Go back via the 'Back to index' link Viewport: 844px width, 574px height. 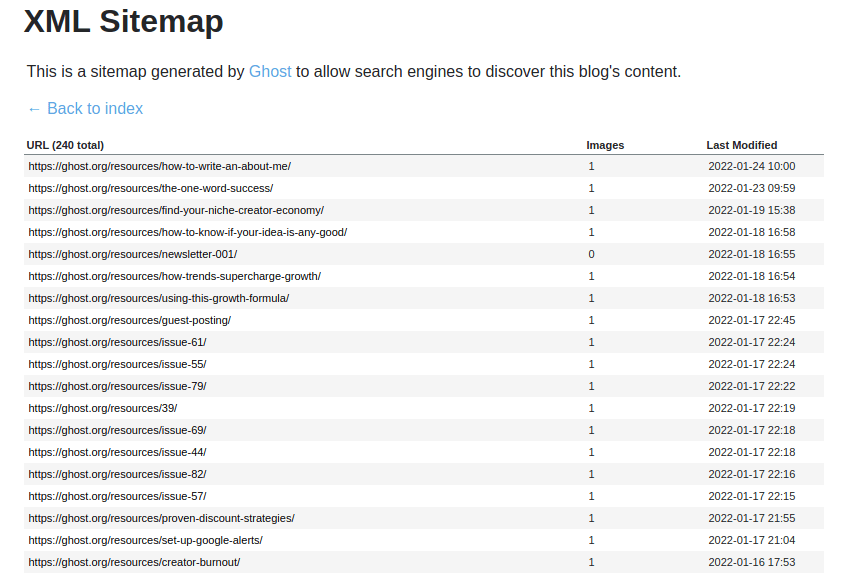pos(85,109)
